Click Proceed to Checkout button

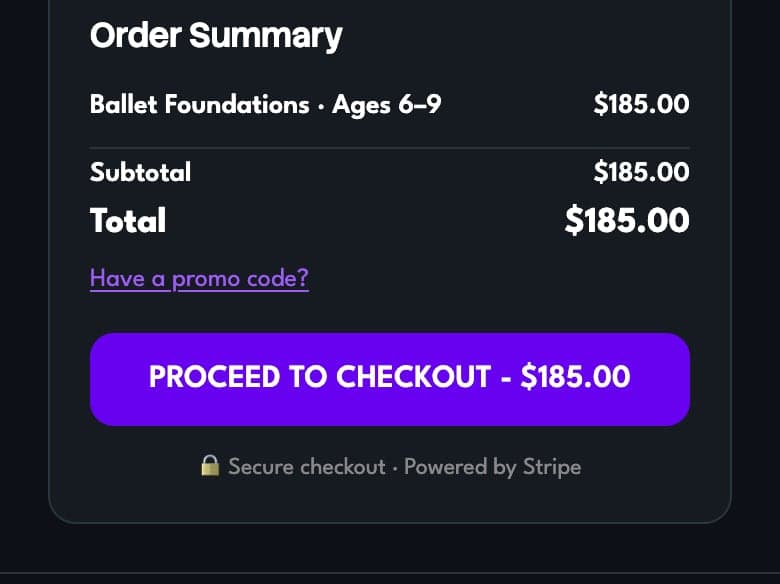pos(390,379)
